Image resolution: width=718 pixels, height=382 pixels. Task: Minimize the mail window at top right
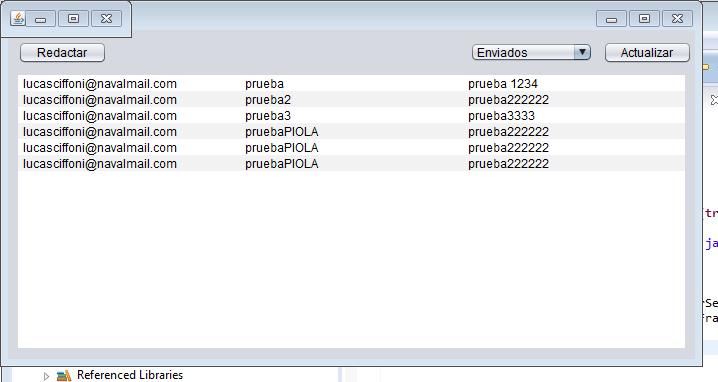point(611,19)
